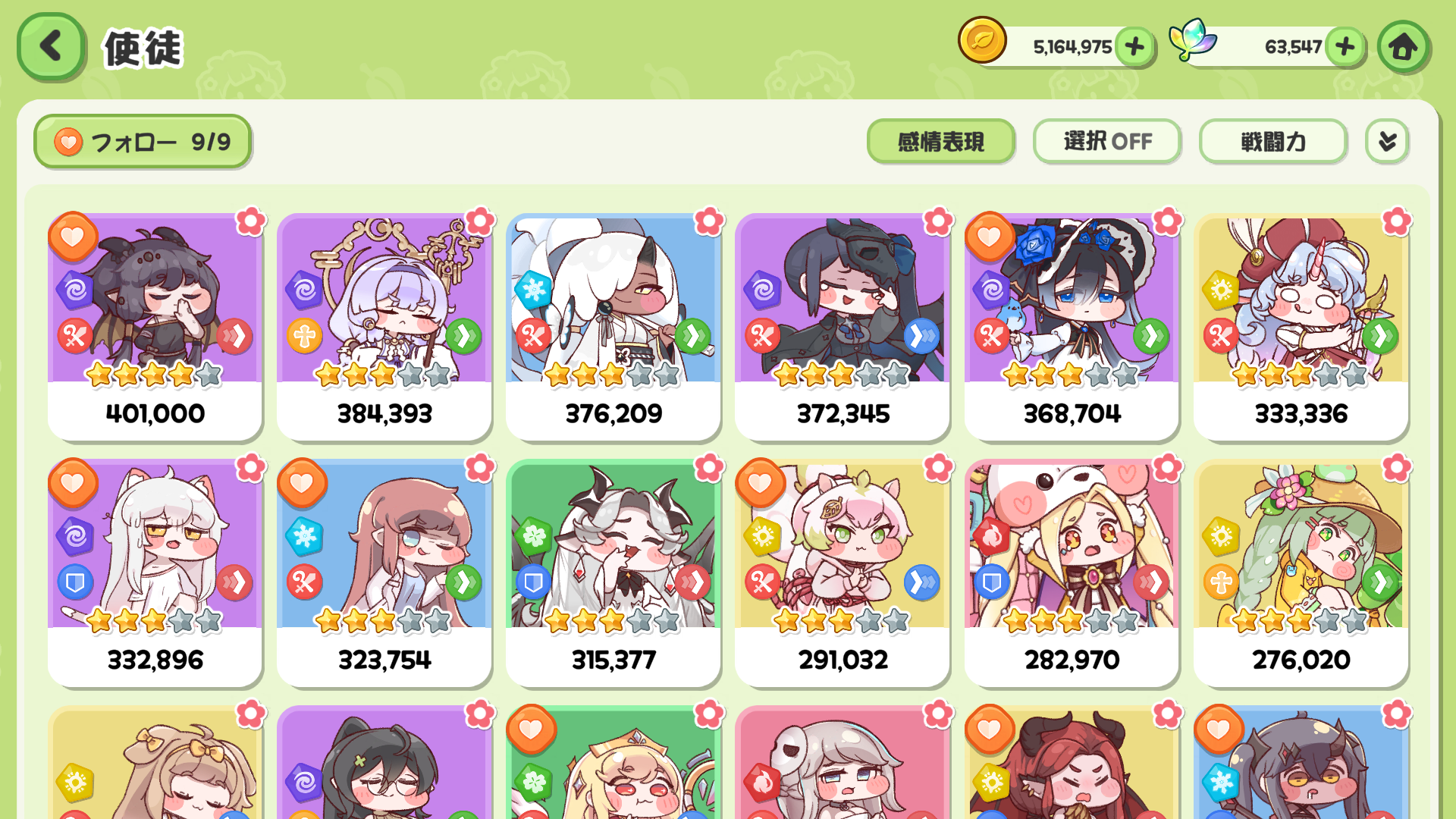Open the home screen icon

[1403, 47]
